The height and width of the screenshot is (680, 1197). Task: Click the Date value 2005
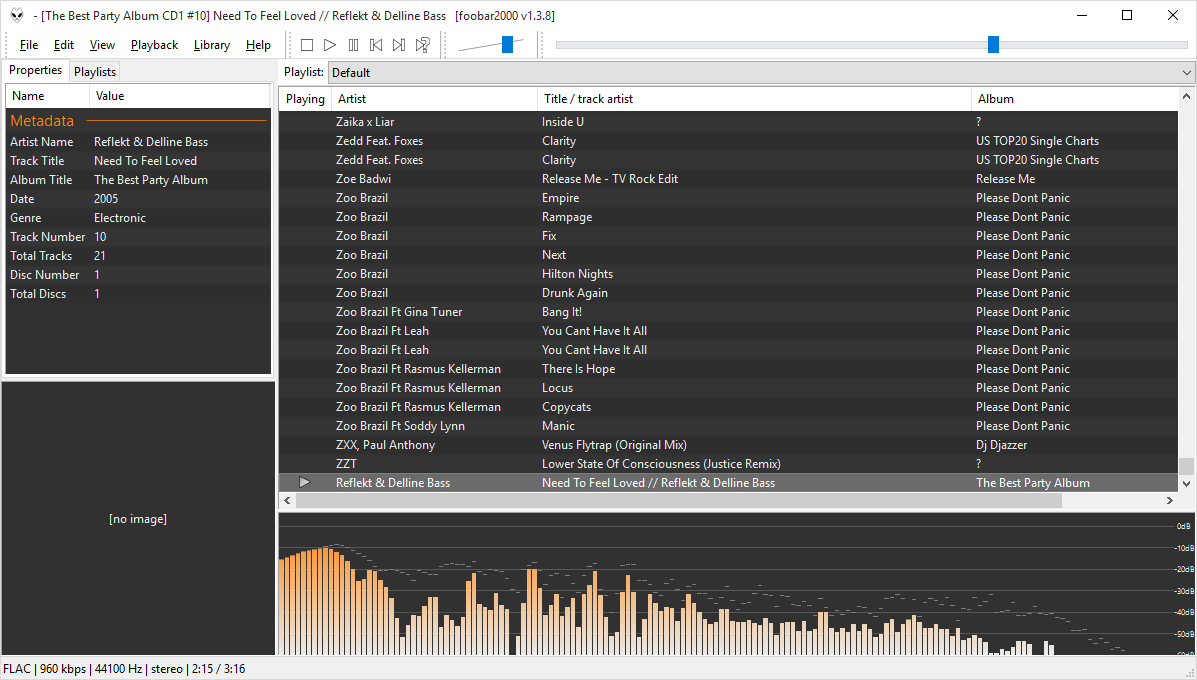(x=106, y=199)
